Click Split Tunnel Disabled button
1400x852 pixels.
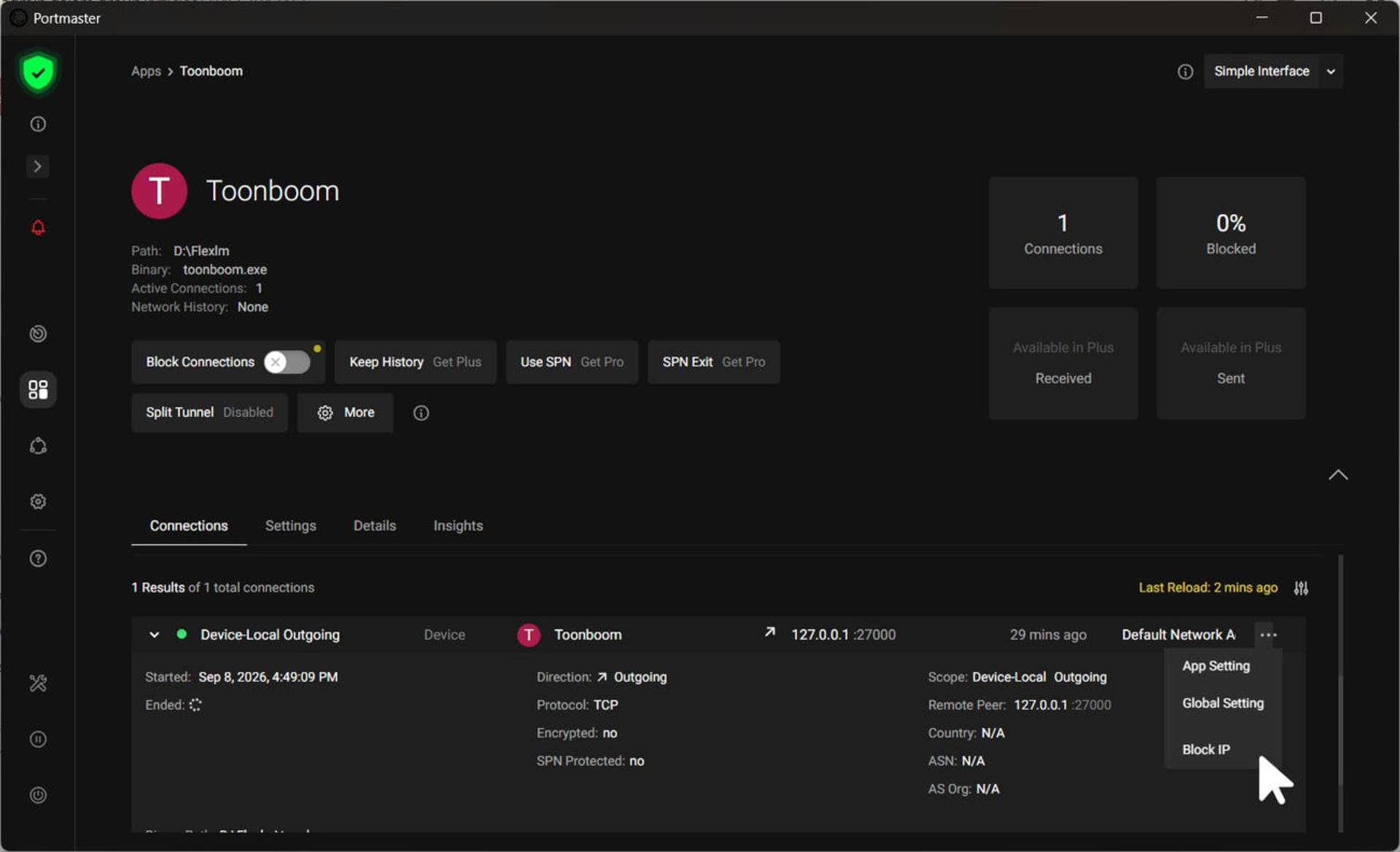(209, 412)
